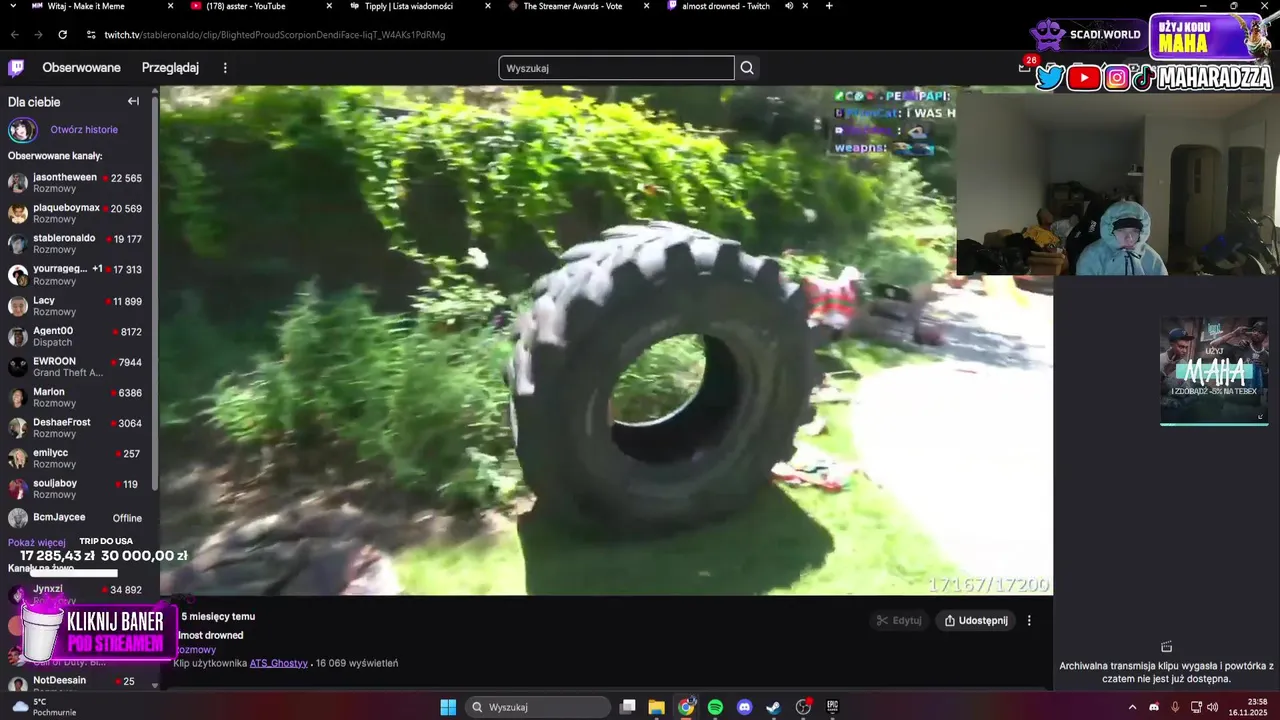Click Pokaż więcej in followed channels
The height and width of the screenshot is (720, 1280).
[37, 543]
